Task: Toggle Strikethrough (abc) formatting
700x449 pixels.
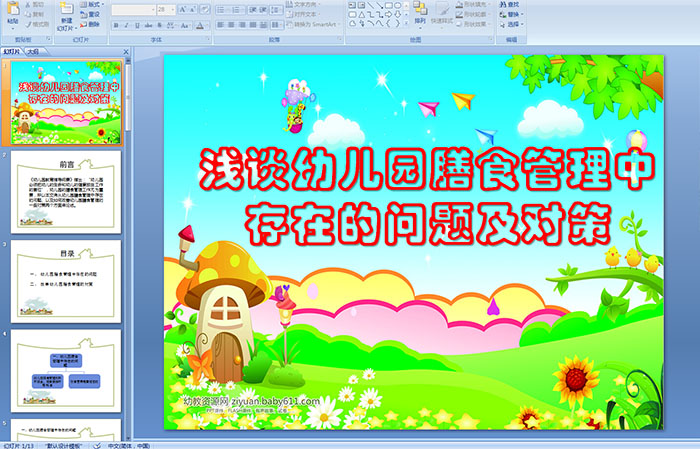Action: [148, 25]
